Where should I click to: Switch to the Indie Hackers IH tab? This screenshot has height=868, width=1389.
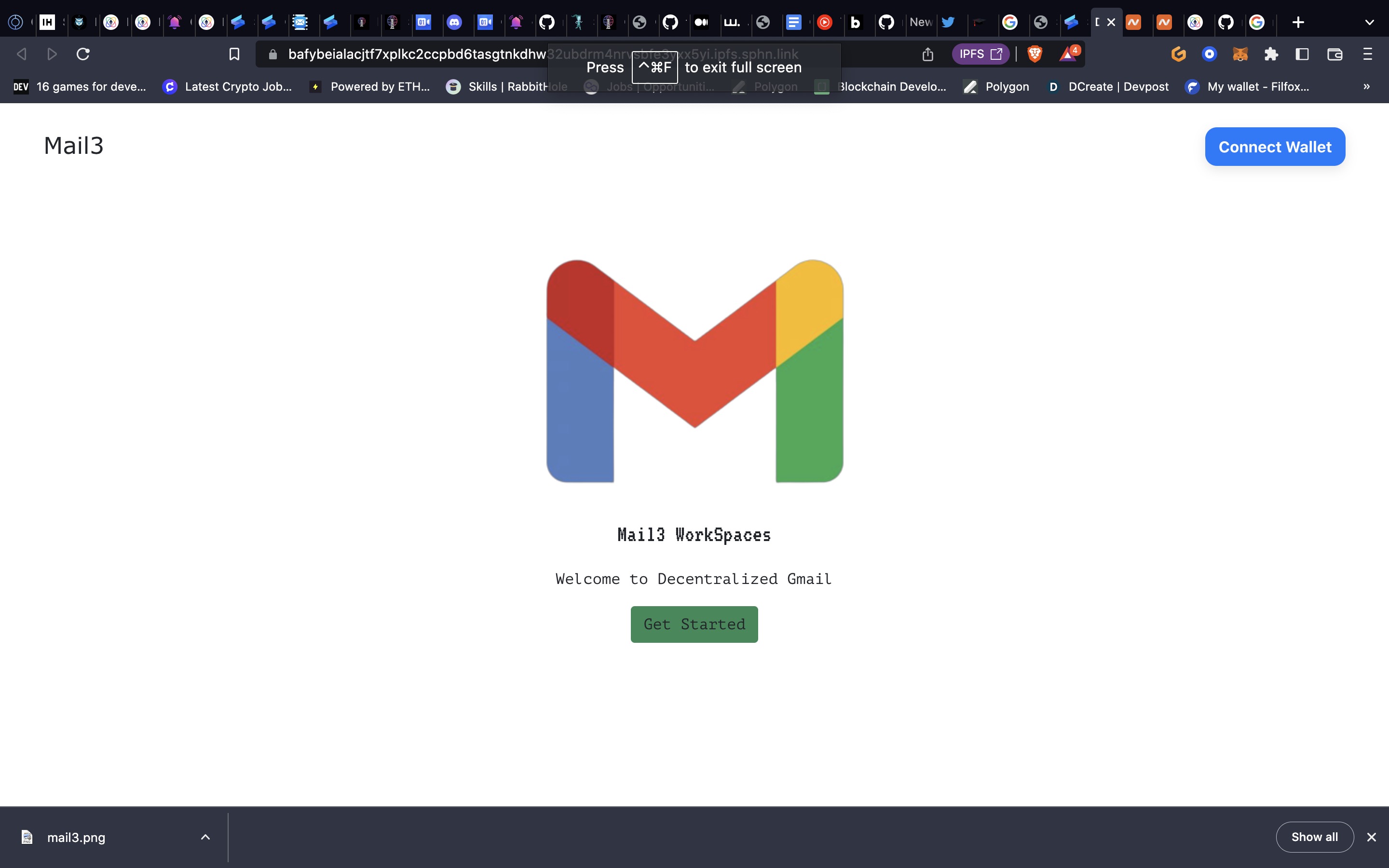click(x=47, y=22)
